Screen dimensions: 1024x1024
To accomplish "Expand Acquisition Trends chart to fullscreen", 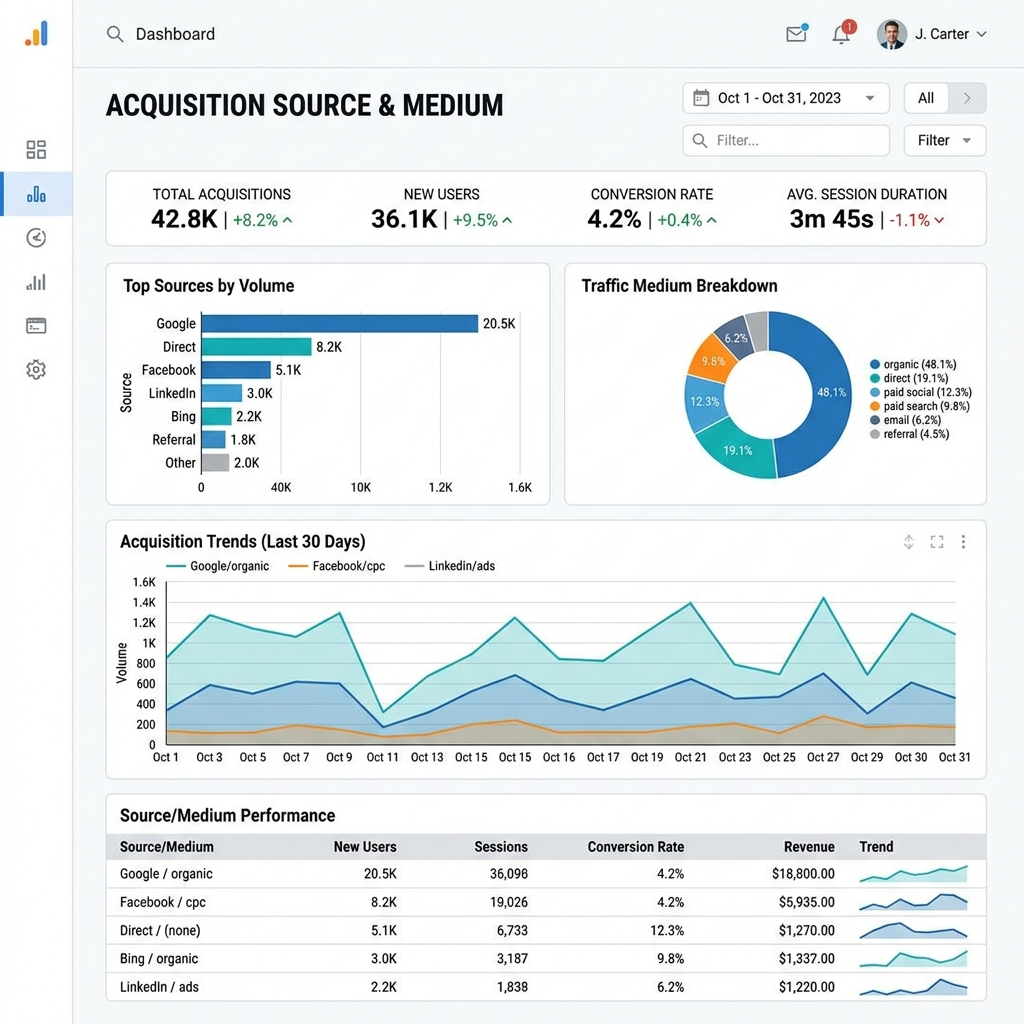I will pos(937,541).
